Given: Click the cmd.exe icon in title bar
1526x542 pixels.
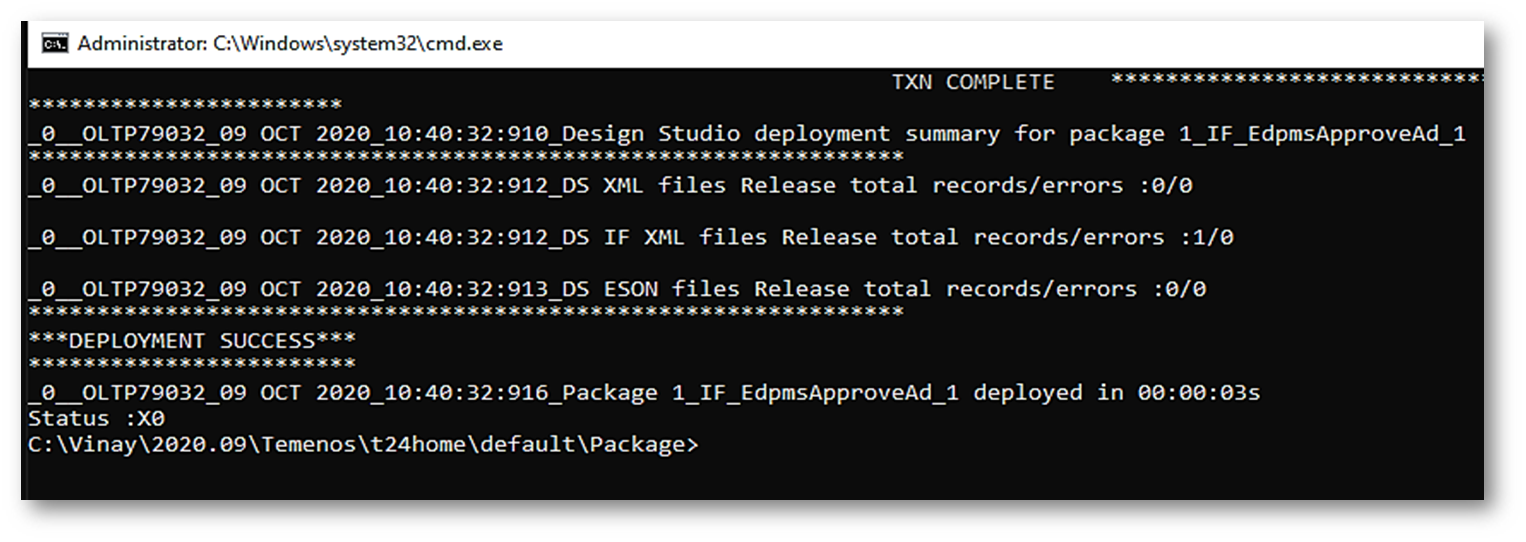Looking at the screenshot, I should tap(53, 44).
